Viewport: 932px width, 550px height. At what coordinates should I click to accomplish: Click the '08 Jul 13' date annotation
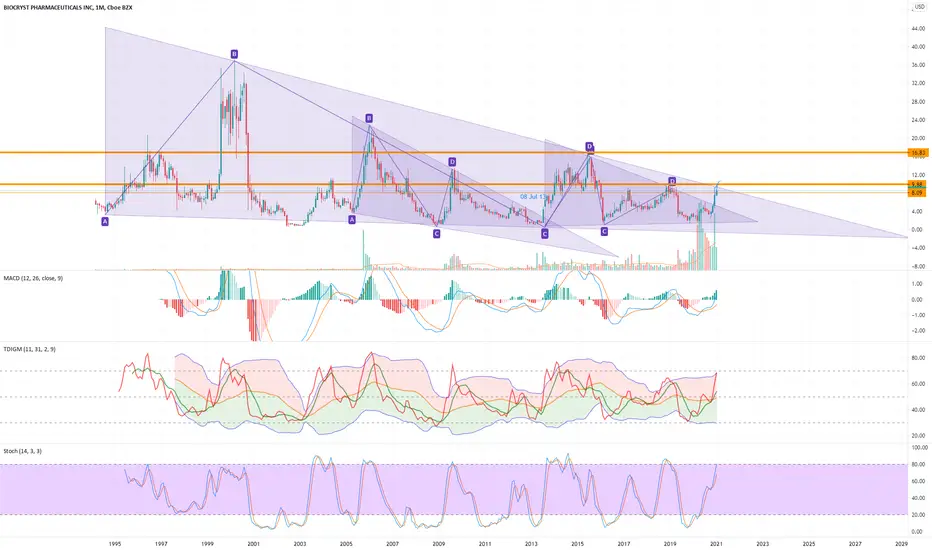531,196
